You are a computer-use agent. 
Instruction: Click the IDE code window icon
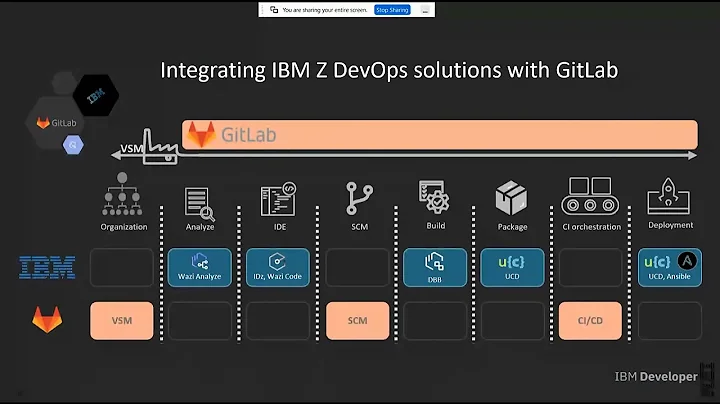pyautogui.click(x=278, y=199)
